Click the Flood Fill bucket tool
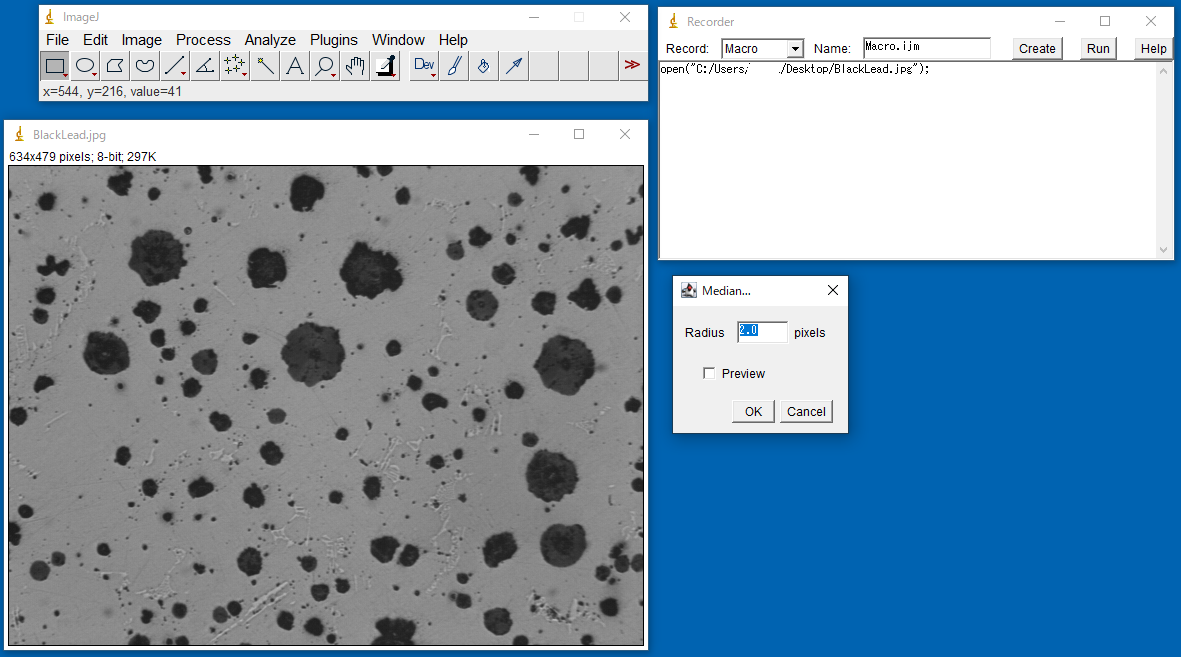 484,66
